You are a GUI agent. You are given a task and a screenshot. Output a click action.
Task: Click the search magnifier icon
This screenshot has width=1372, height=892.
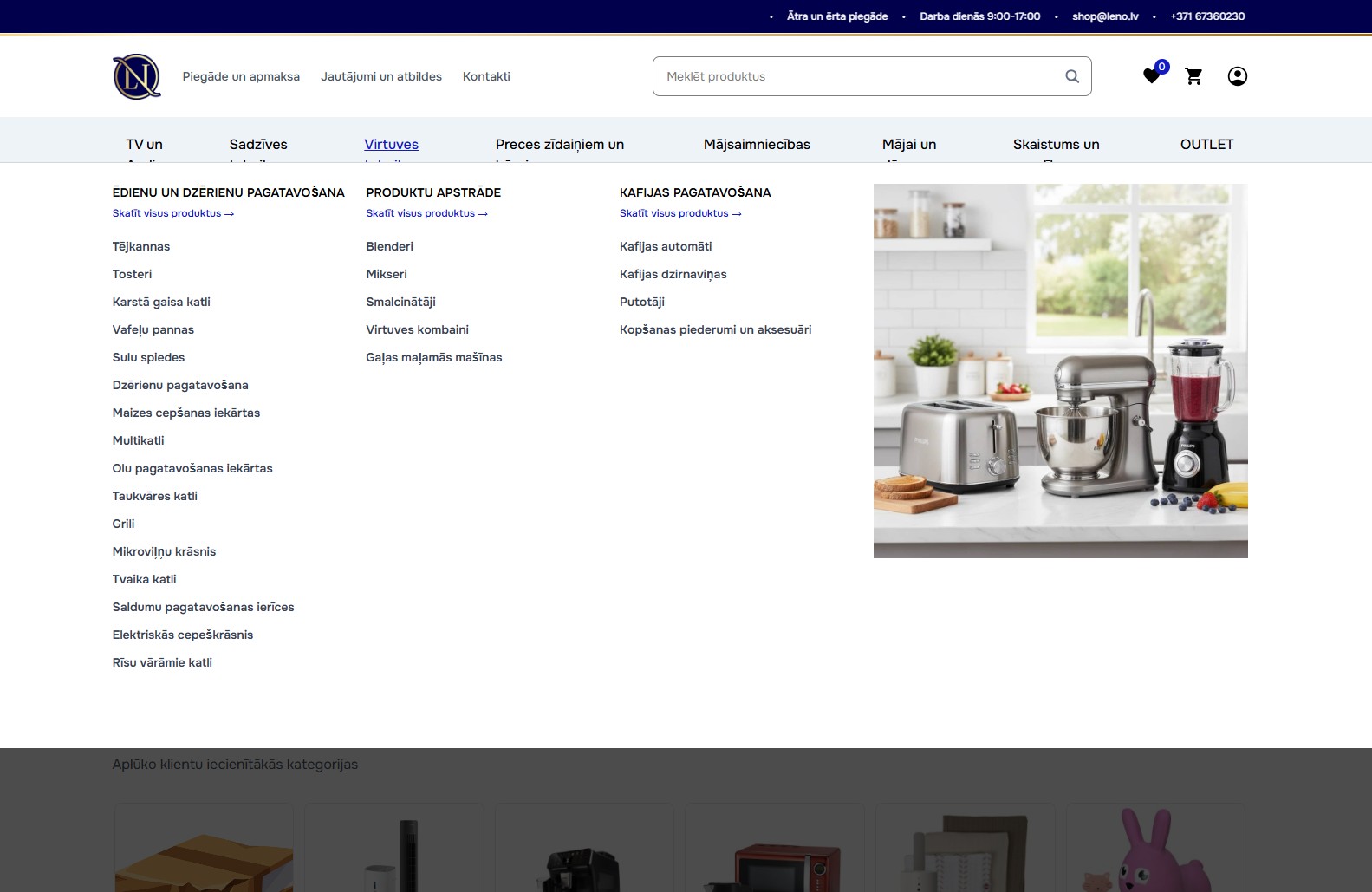pyautogui.click(x=1071, y=76)
